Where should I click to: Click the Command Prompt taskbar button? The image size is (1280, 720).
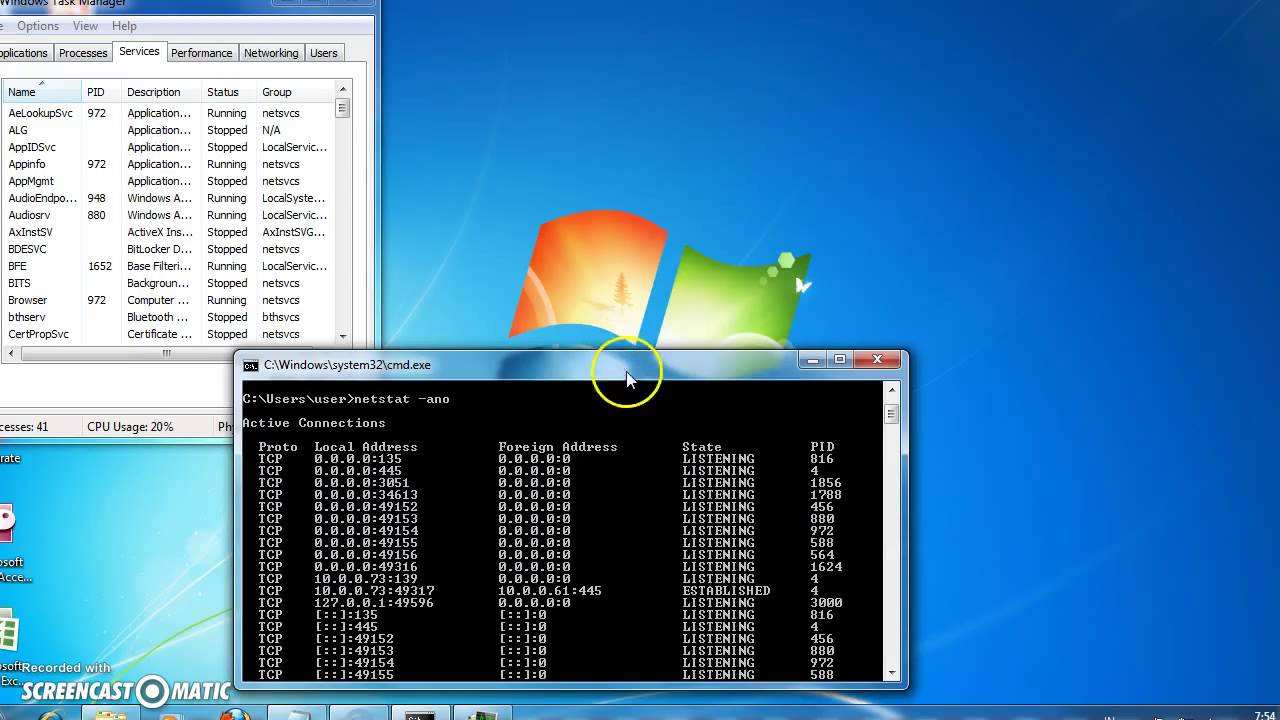click(420, 714)
